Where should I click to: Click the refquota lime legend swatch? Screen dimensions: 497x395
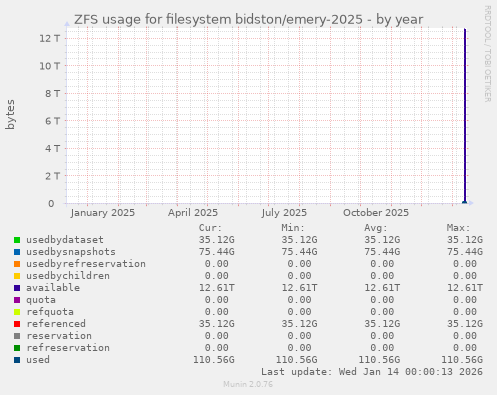(17, 312)
